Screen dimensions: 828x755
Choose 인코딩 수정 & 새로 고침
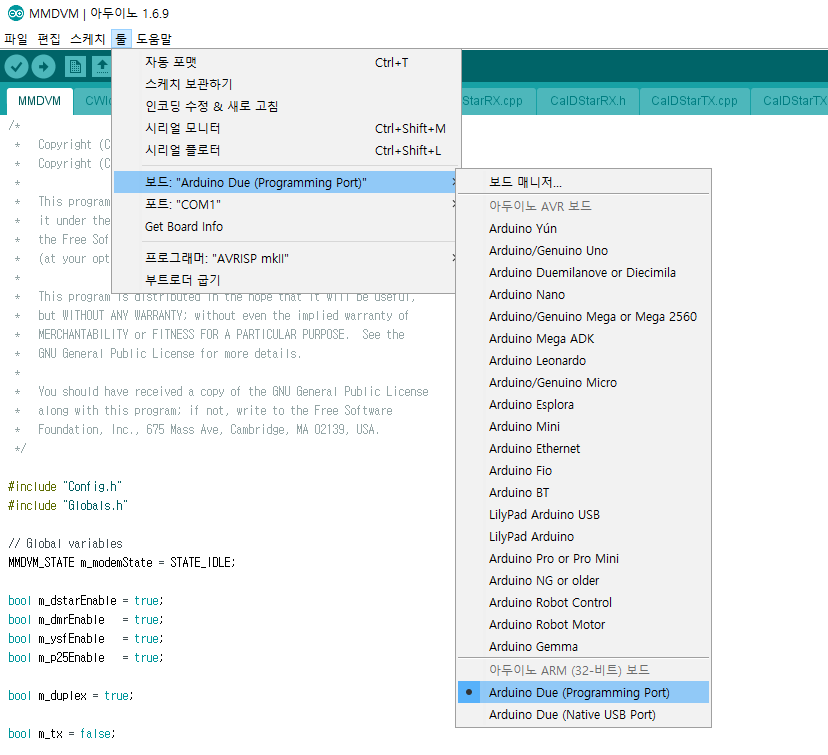click(286, 106)
